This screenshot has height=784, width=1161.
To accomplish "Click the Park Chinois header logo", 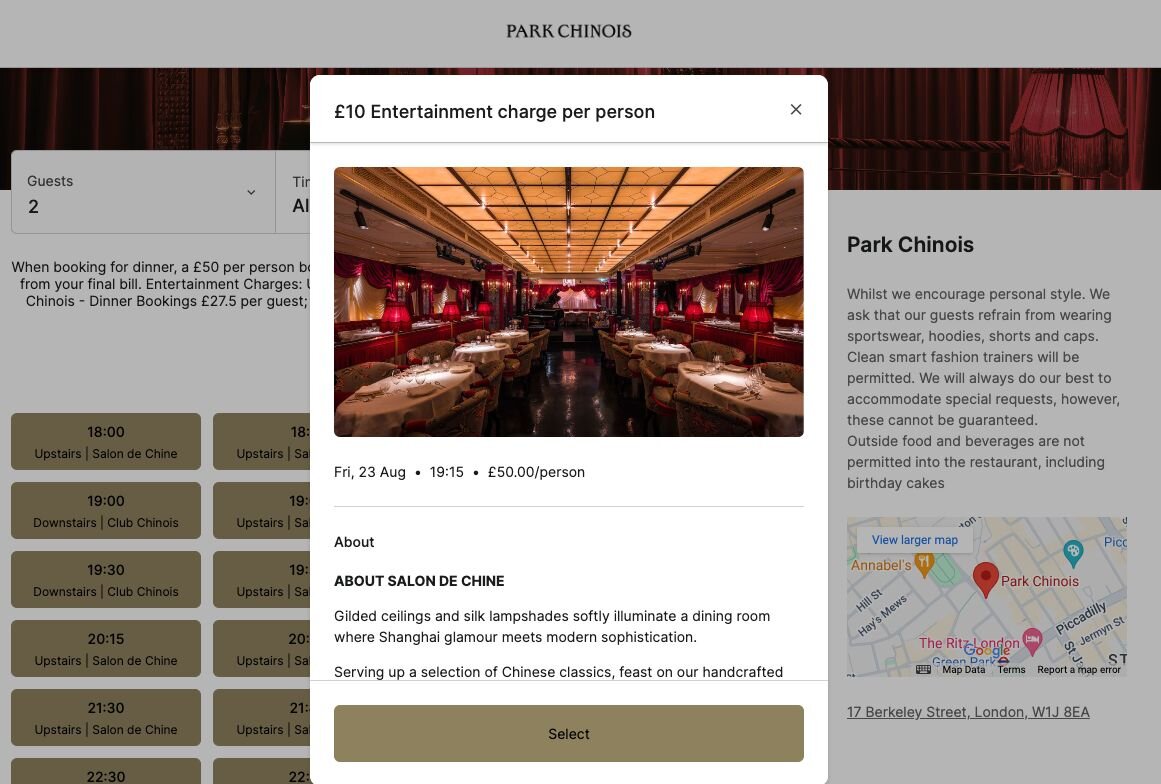I will pos(569,31).
